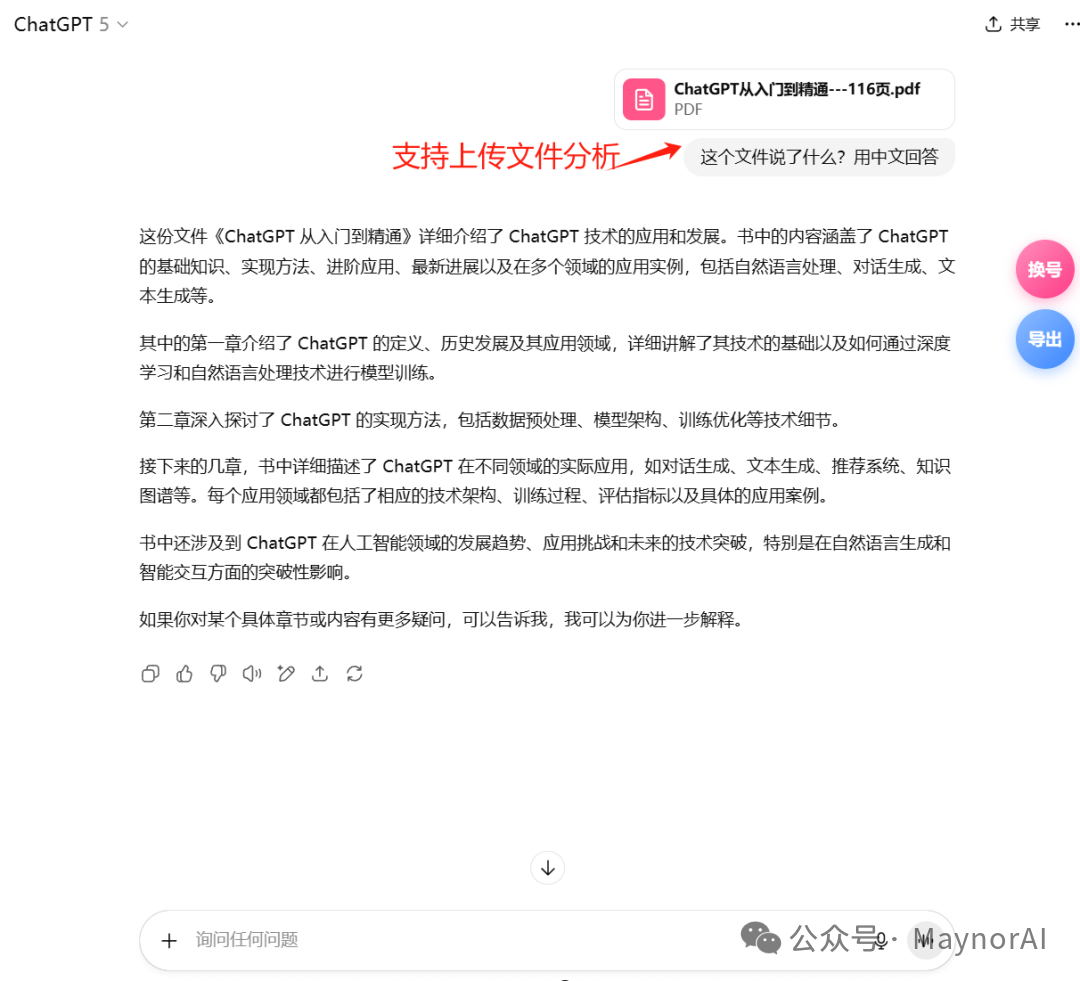This screenshot has width=1080, height=981.
Task: Start voice mode from the input bar
Action: click(926, 940)
